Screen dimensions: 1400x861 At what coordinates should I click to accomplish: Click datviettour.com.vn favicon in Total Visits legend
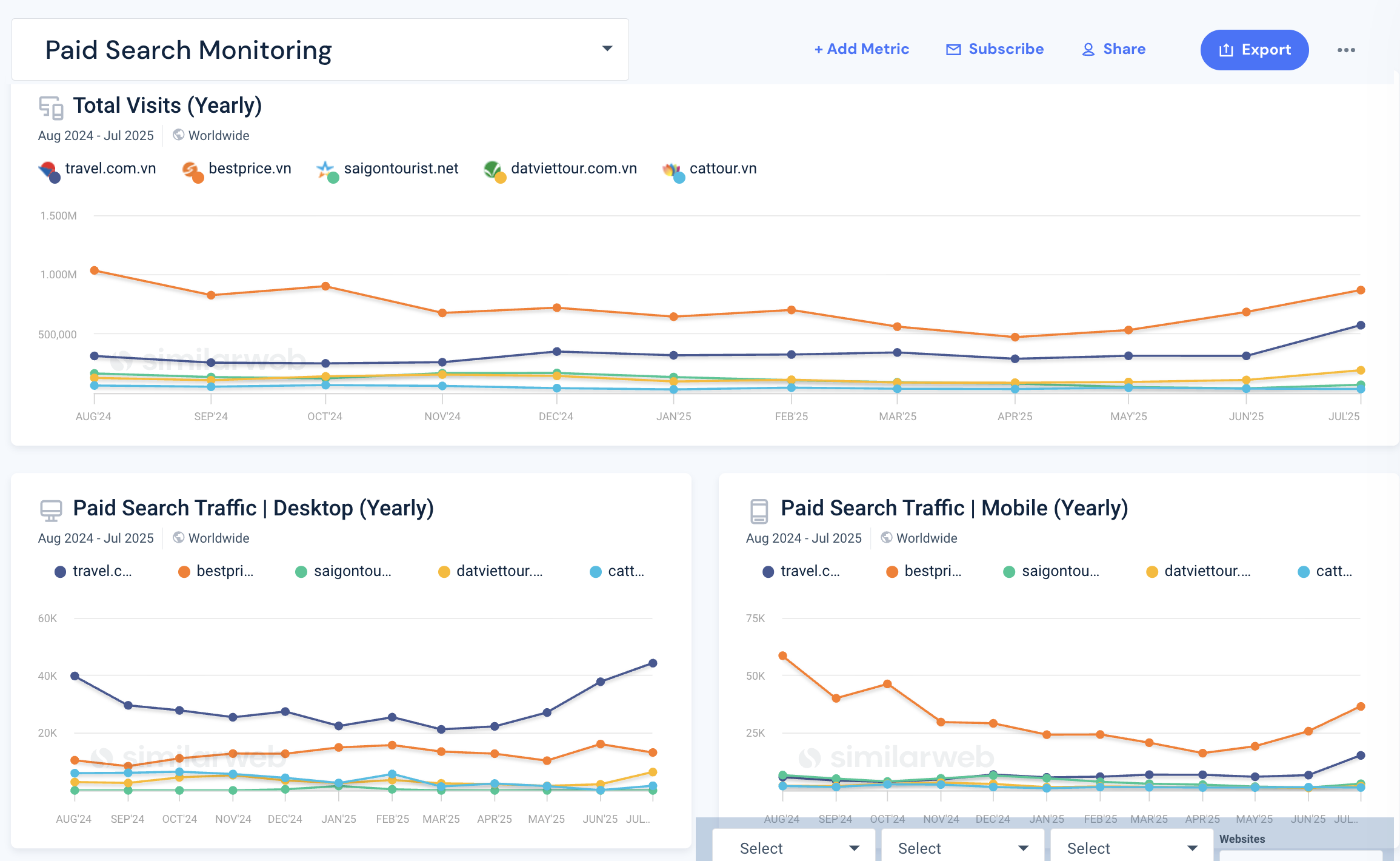(495, 171)
